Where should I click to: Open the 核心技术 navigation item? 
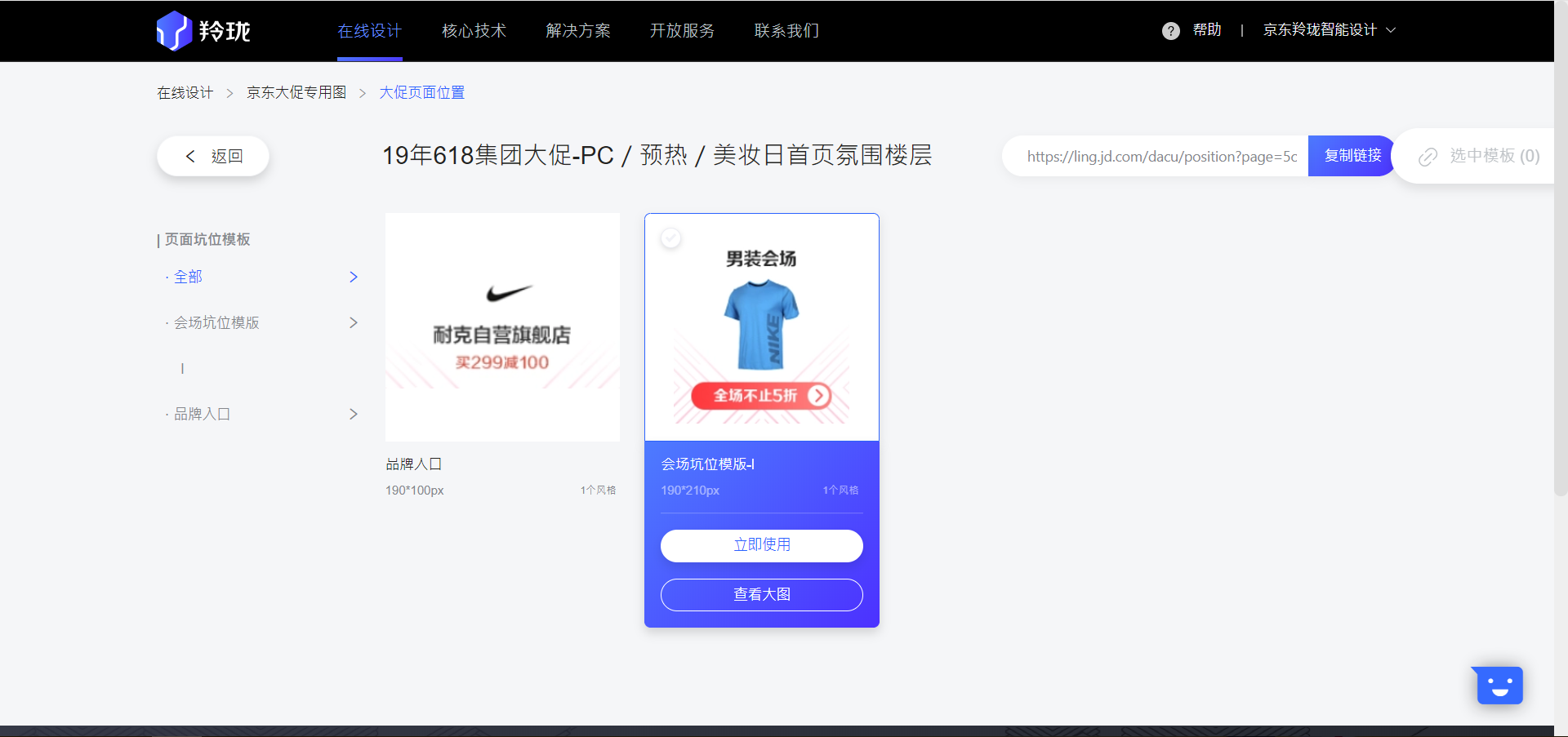(474, 31)
